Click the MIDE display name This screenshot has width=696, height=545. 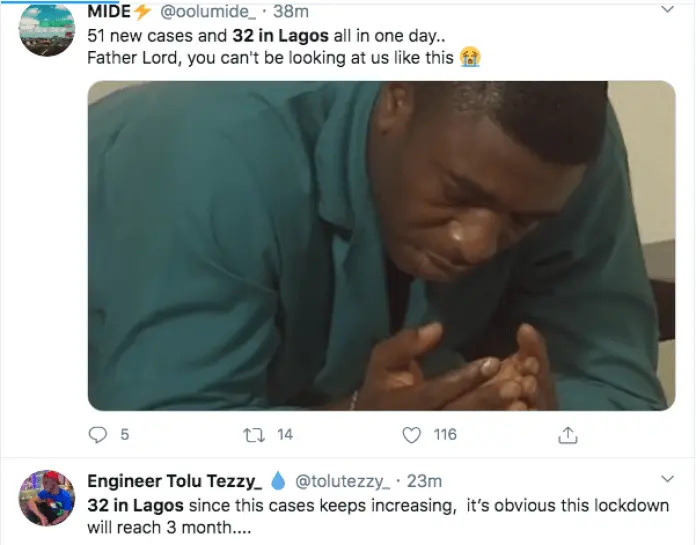point(109,12)
